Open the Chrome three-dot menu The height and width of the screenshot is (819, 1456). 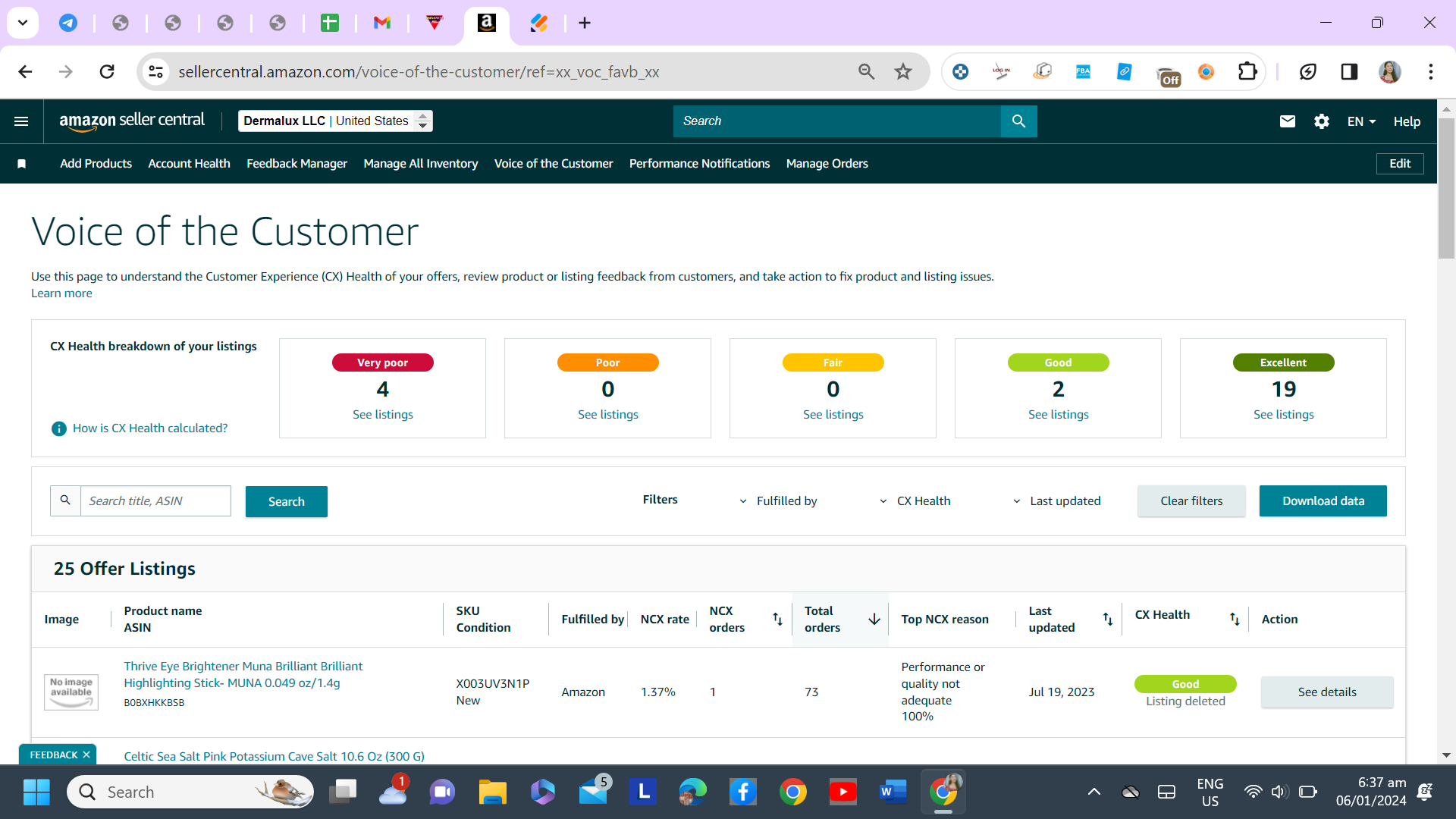point(1431,72)
